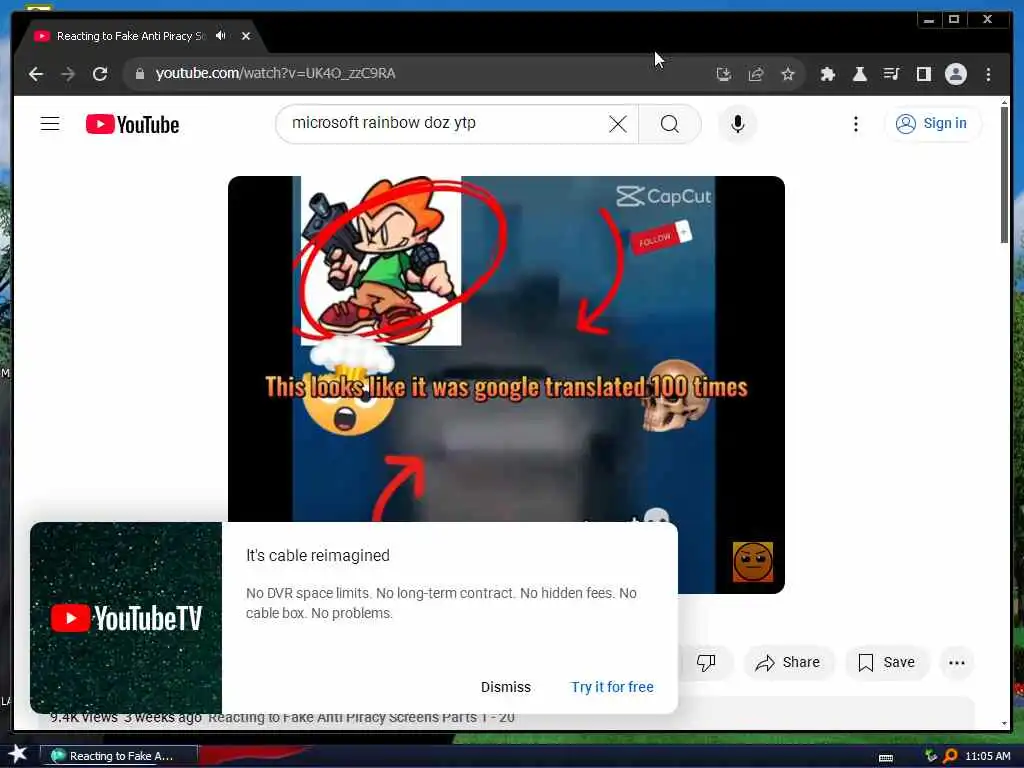Click the magnifier tray icon
The width and height of the screenshot is (1024, 768).
coord(950,756)
